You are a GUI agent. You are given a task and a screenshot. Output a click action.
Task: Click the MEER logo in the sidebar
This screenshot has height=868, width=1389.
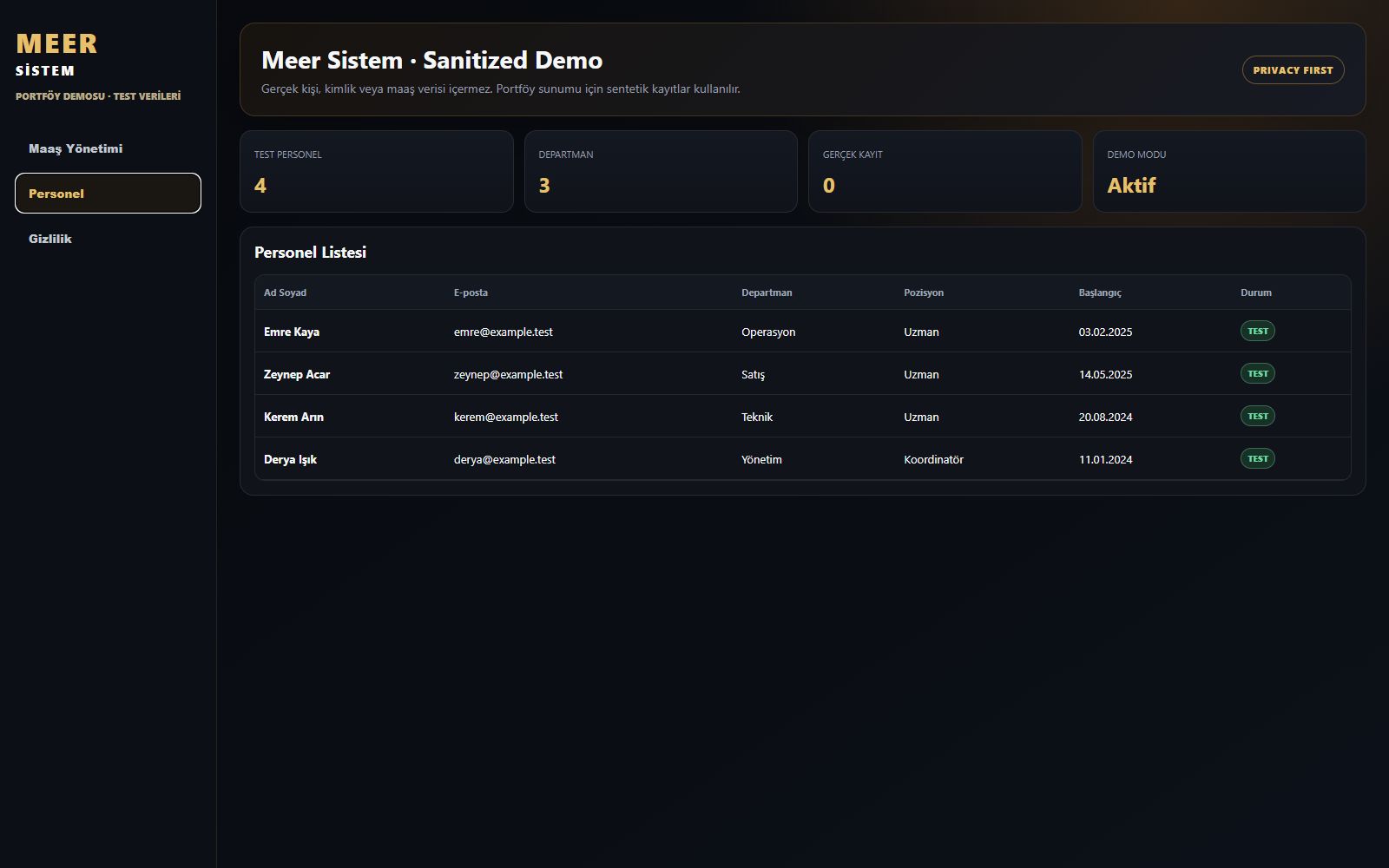coord(56,43)
